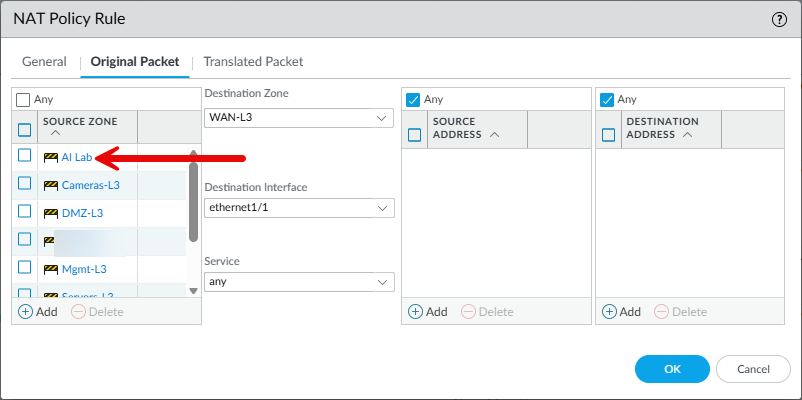Confirm the rule with OK

pyautogui.click(x=672, y=369)
